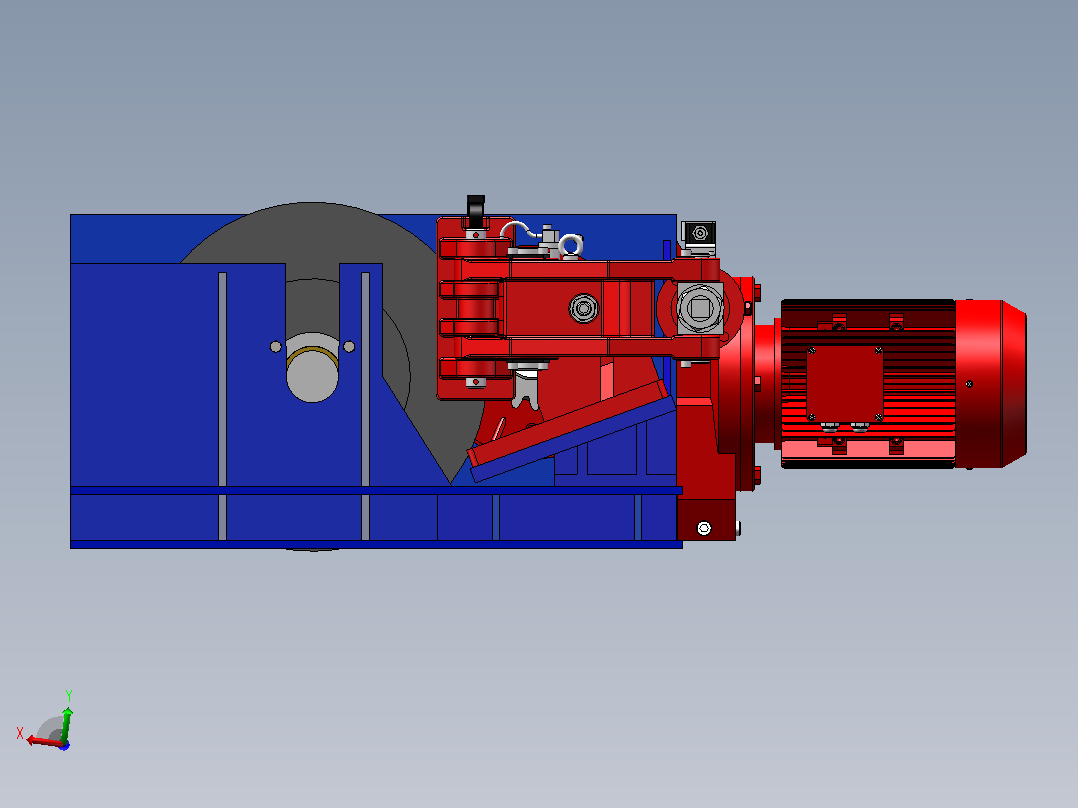Click the blue Z axis dot on the triad

(64, 746)
